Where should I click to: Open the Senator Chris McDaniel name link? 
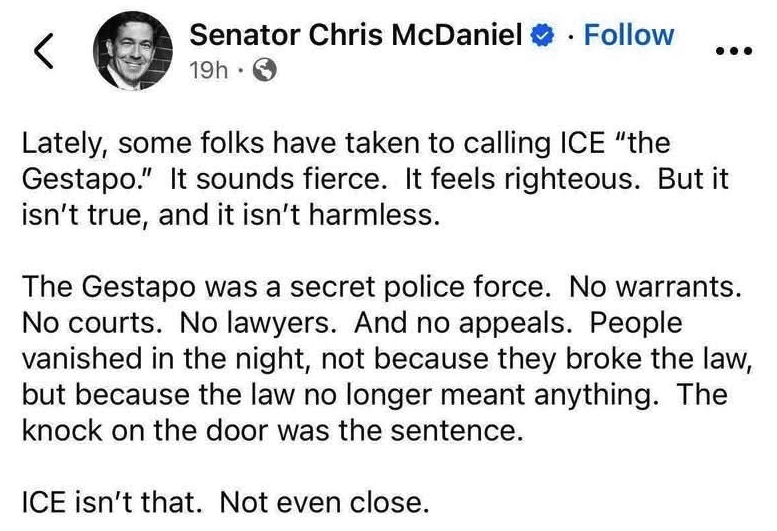[x=356, y=36]
